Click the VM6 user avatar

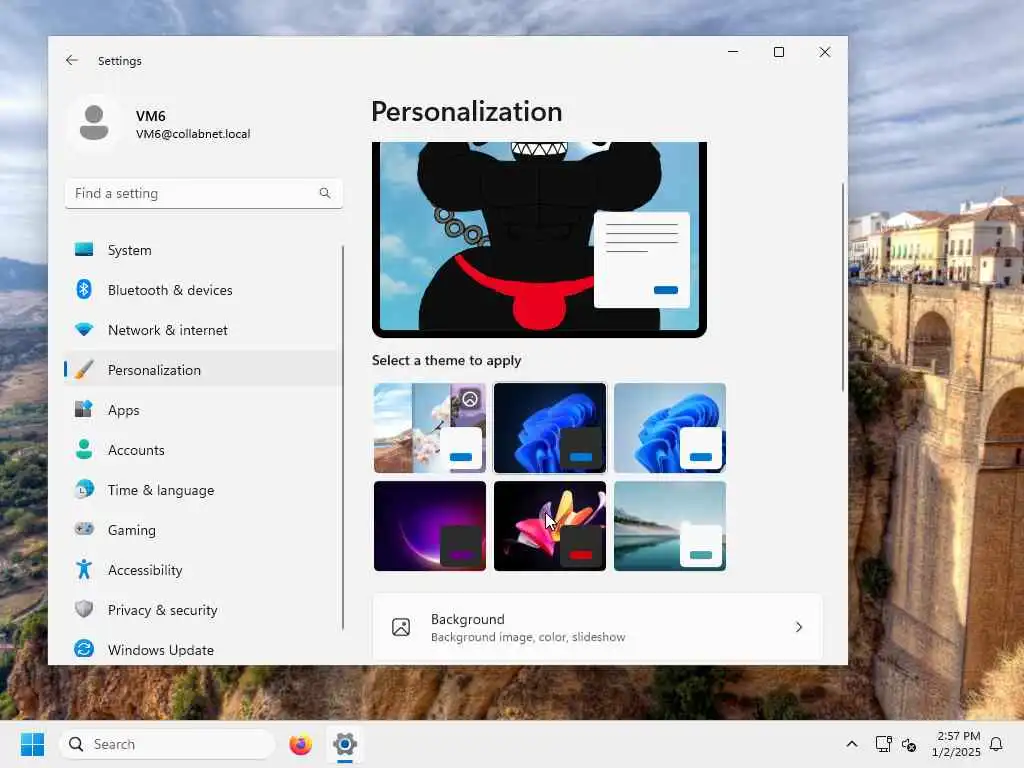tap(94, 123)
